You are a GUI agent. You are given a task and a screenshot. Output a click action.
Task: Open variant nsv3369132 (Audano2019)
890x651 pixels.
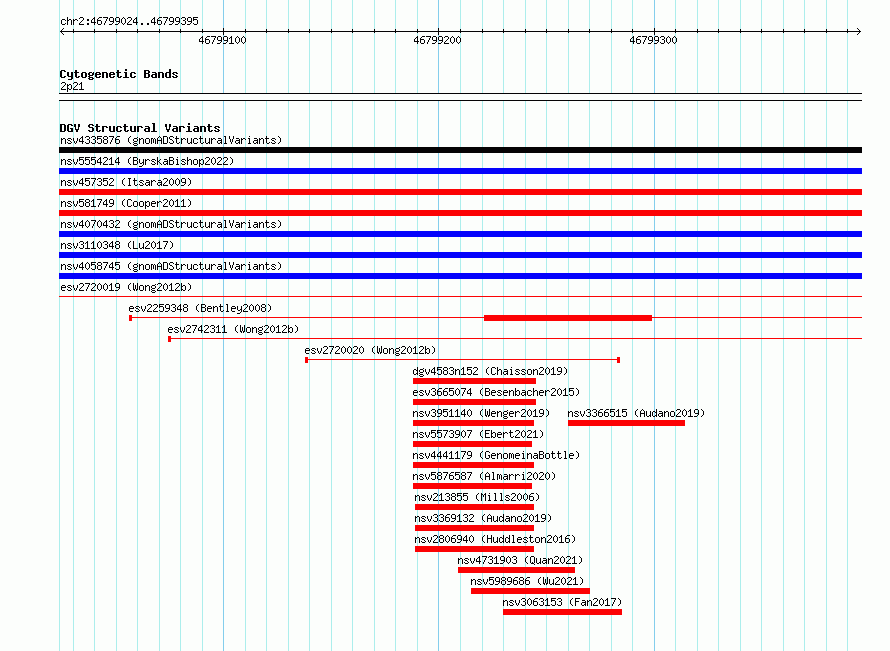pos(483,518)
